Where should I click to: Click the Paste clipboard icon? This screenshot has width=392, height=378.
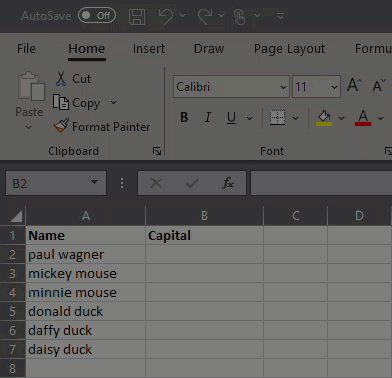[31, 86]
